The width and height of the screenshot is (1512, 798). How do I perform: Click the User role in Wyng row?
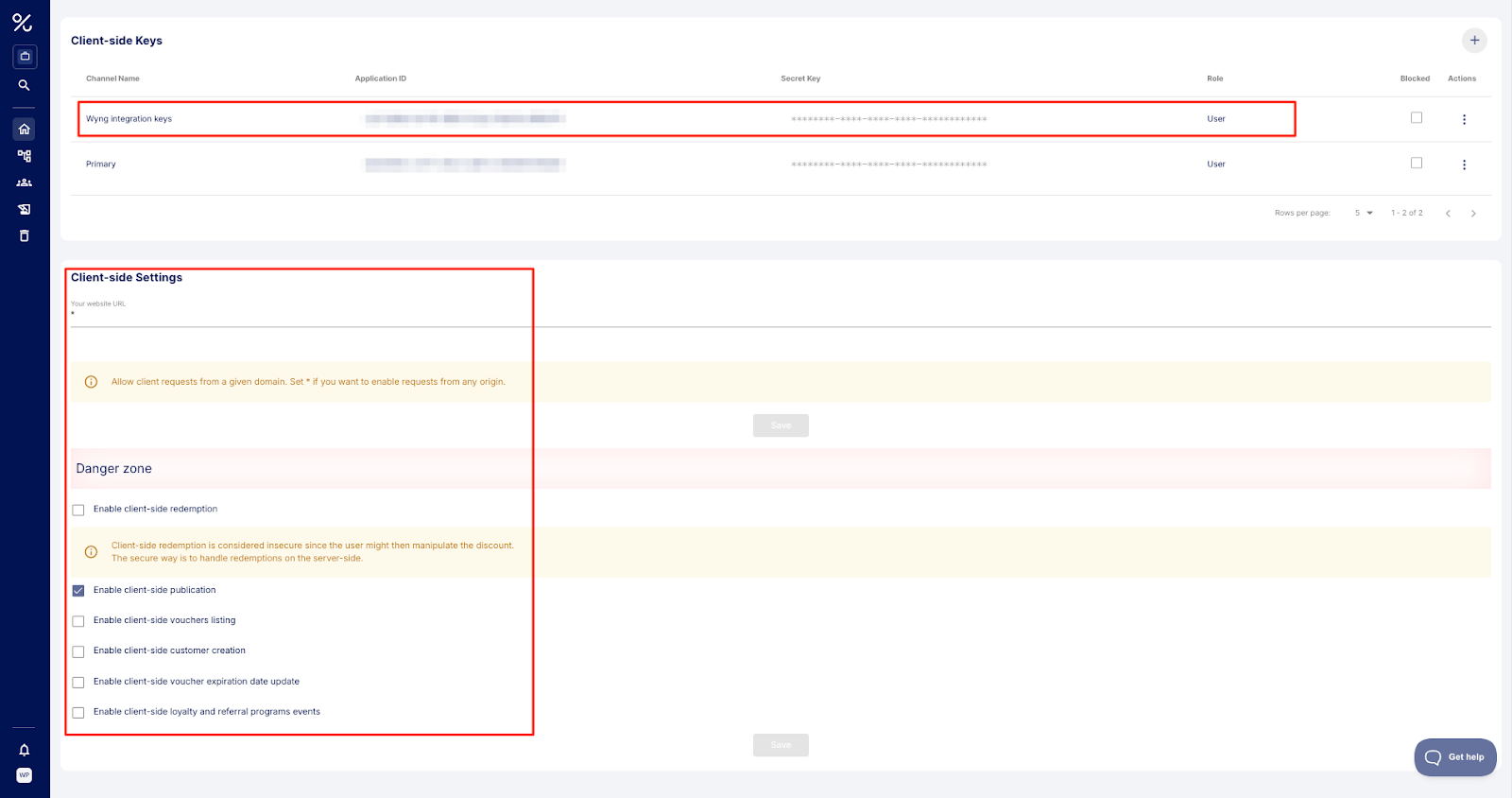tap(1216, 119)
